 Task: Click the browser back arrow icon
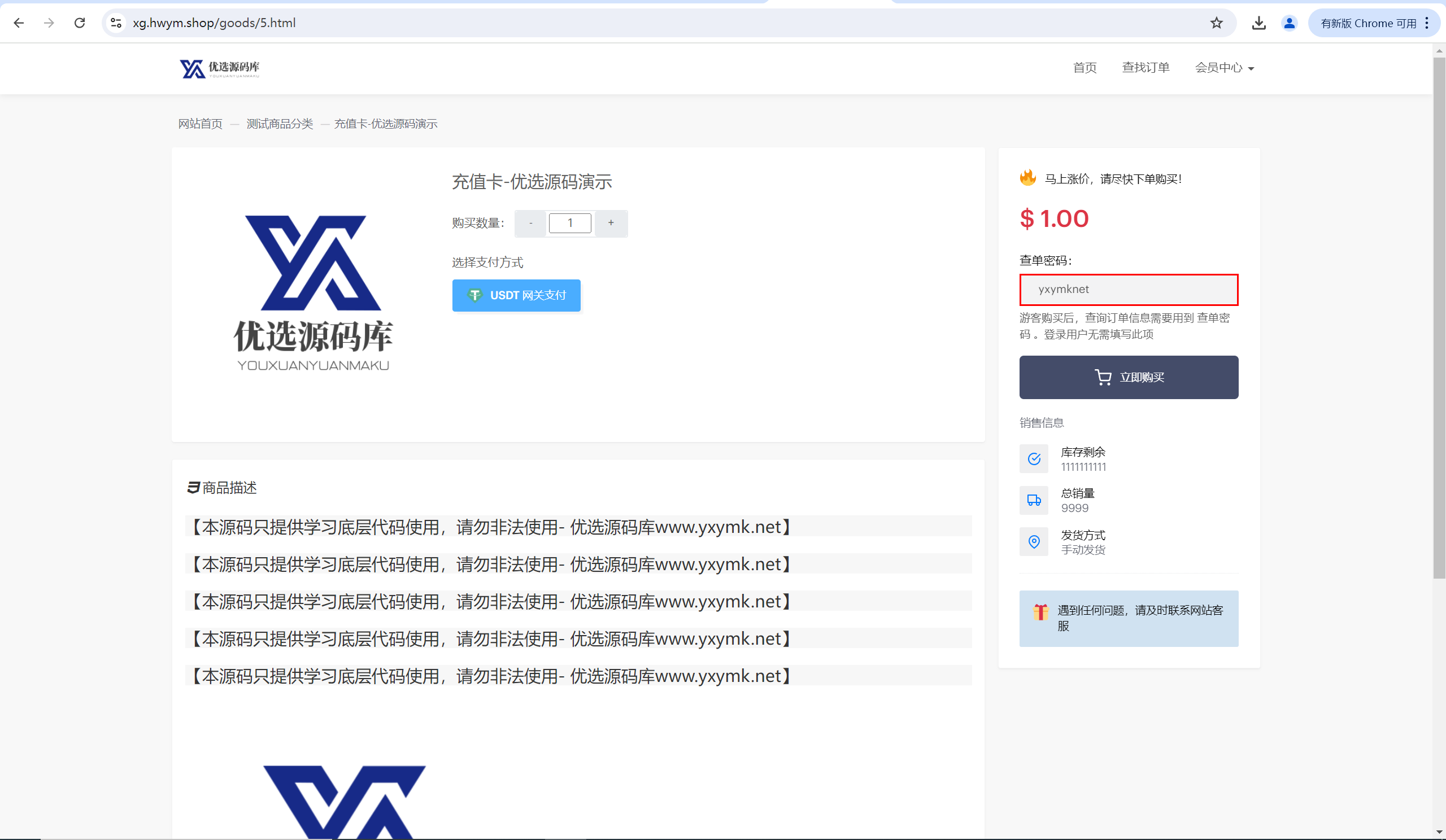(x=19, y=23)
